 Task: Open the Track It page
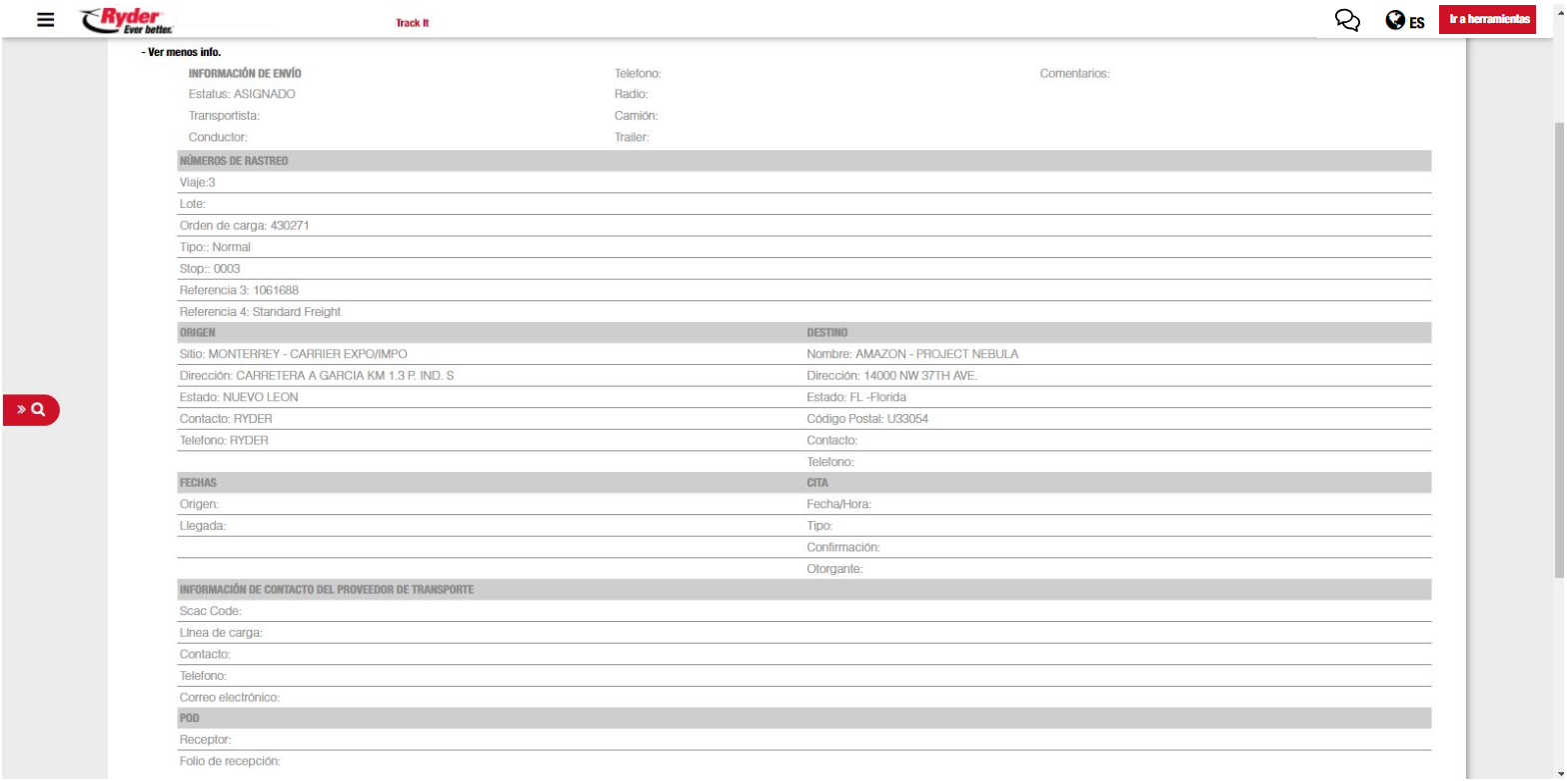(412, 23)
